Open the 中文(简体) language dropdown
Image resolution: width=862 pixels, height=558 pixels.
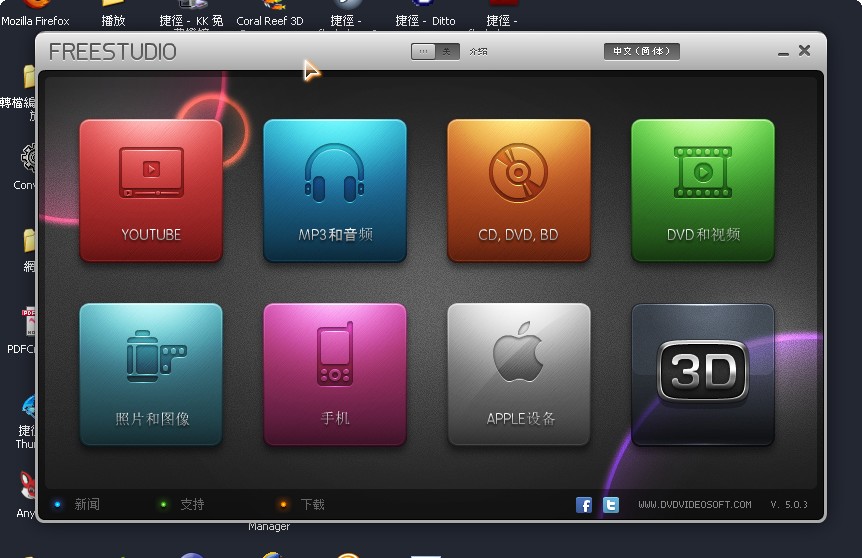642,51
